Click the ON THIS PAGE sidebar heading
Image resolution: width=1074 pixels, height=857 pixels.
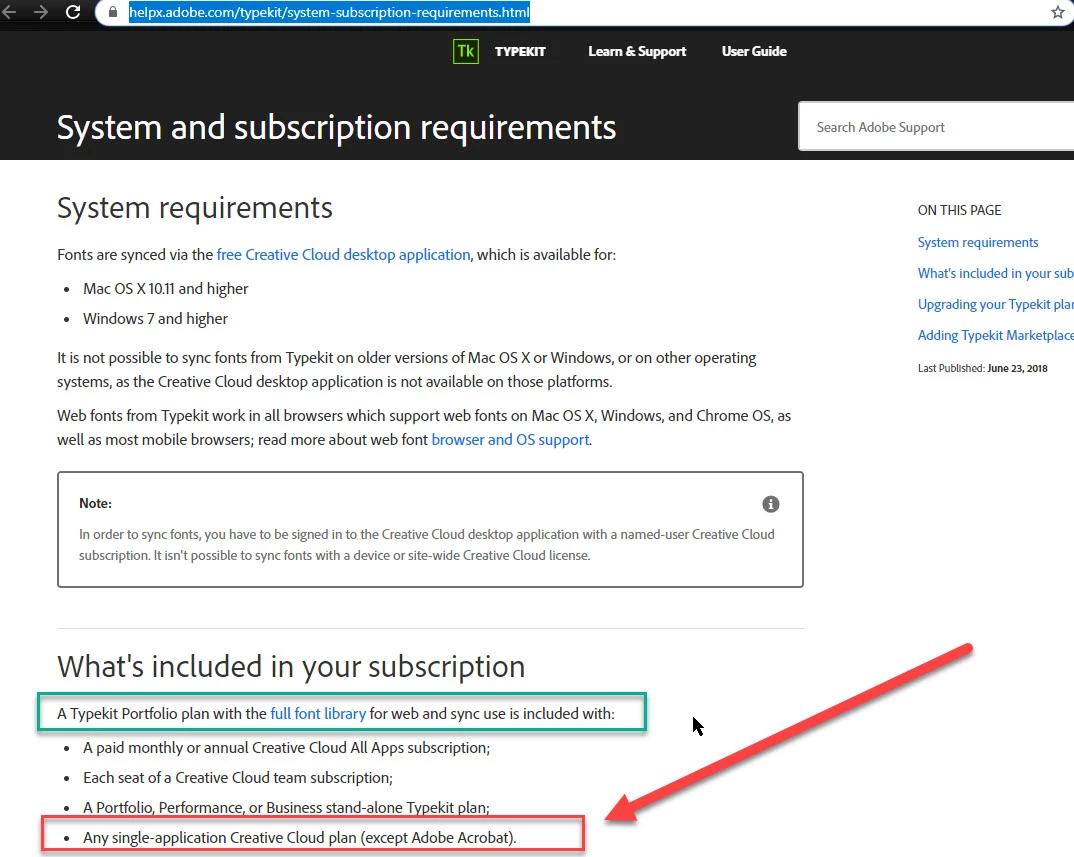959,210
